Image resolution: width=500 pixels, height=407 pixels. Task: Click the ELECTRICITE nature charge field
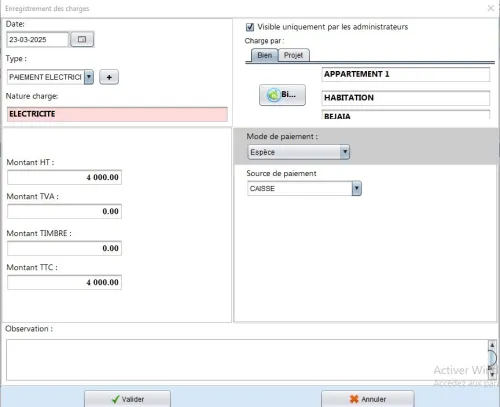tap(117, 114)
